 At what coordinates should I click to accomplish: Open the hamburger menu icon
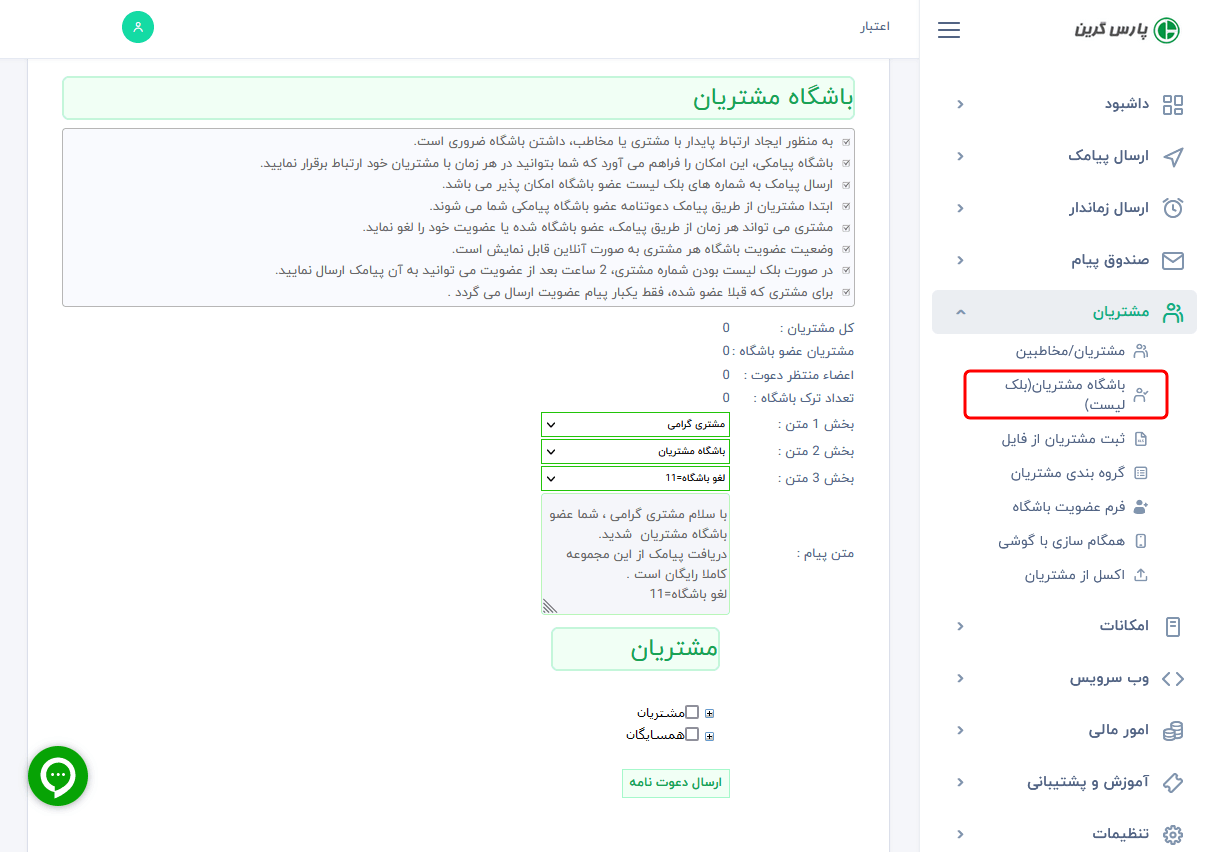tap(948, 30)
